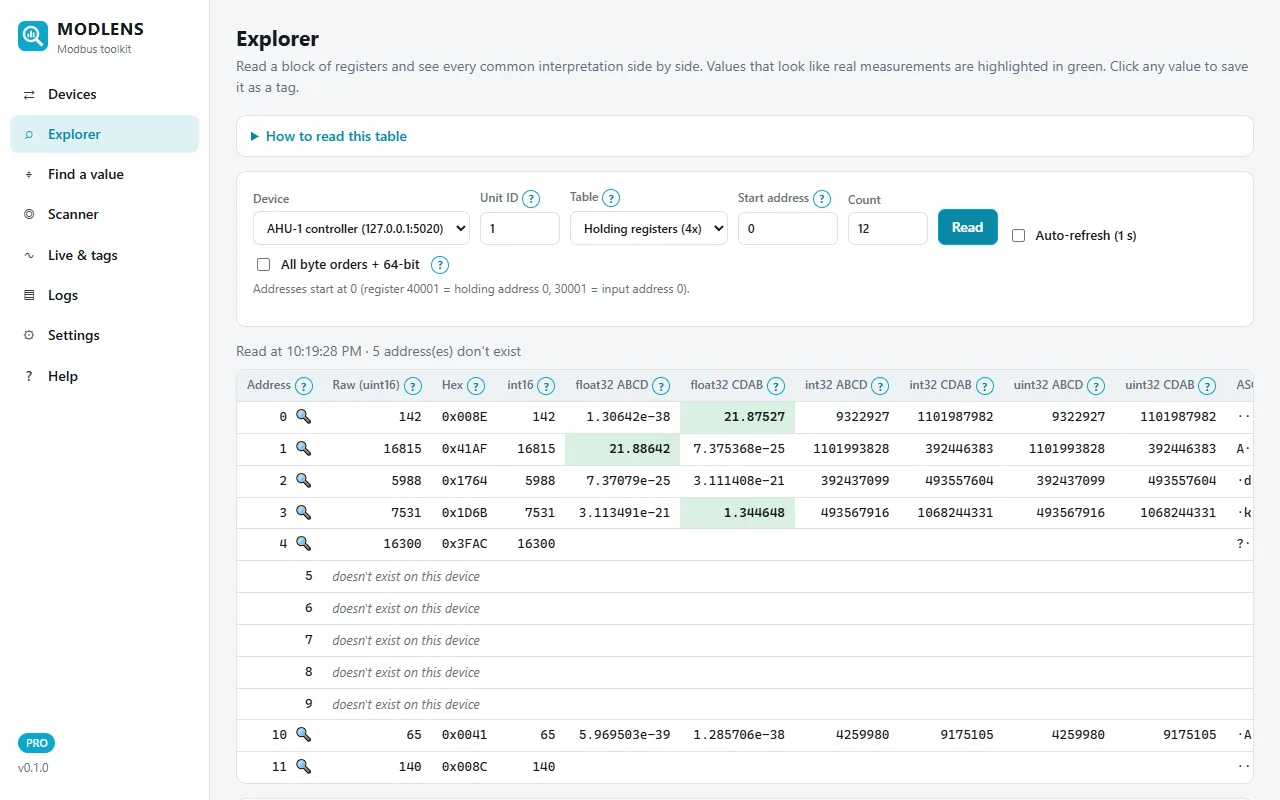Click magnifier icon for address 11

pyautogui.click(x=303, y=766)
